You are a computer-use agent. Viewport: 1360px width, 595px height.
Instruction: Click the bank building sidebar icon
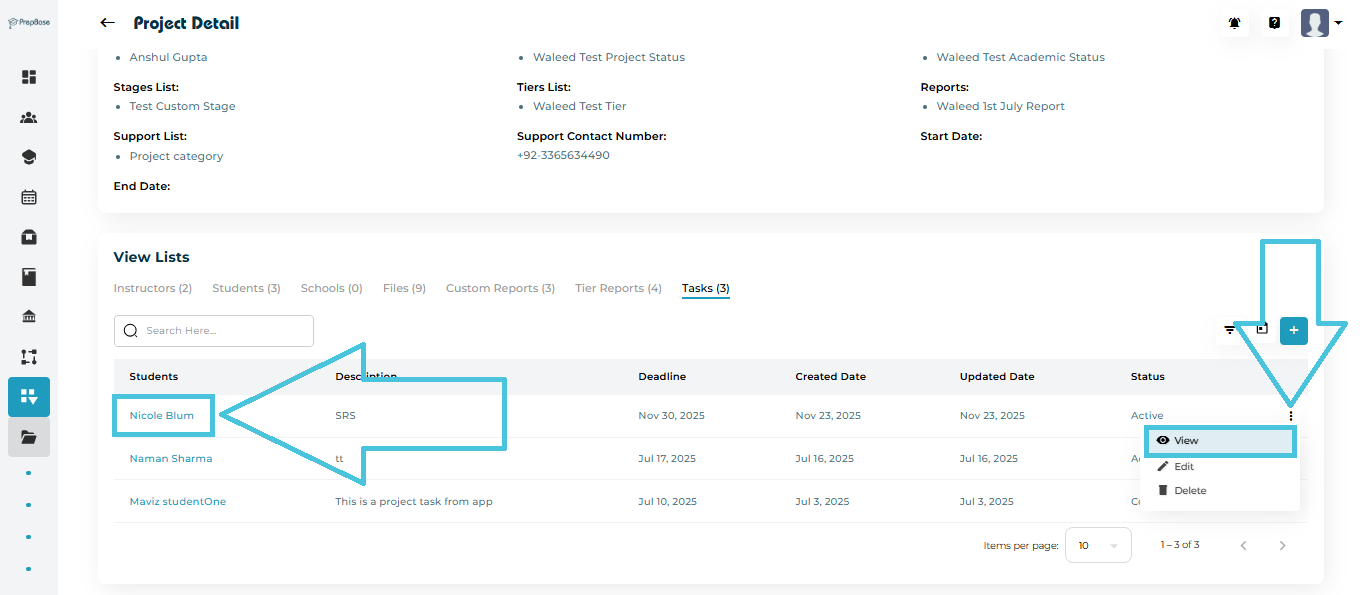pyautogui.click(x=29, y=317)
